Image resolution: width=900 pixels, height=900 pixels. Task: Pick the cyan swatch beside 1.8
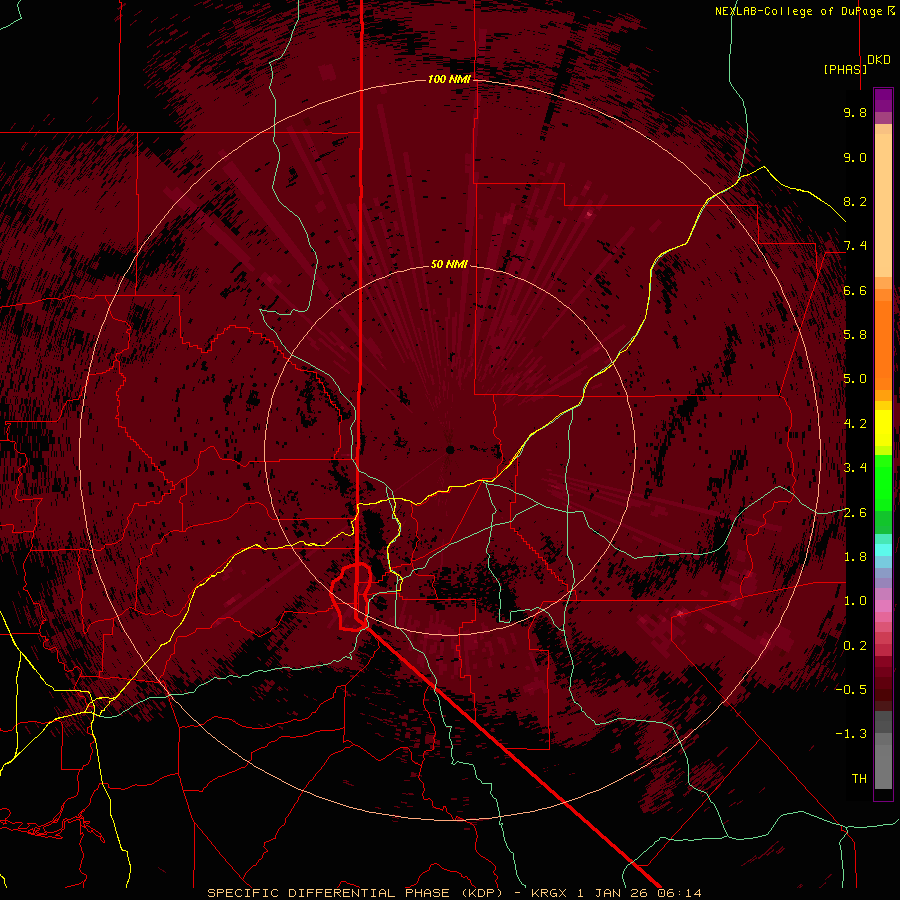[x=883, y=550]
